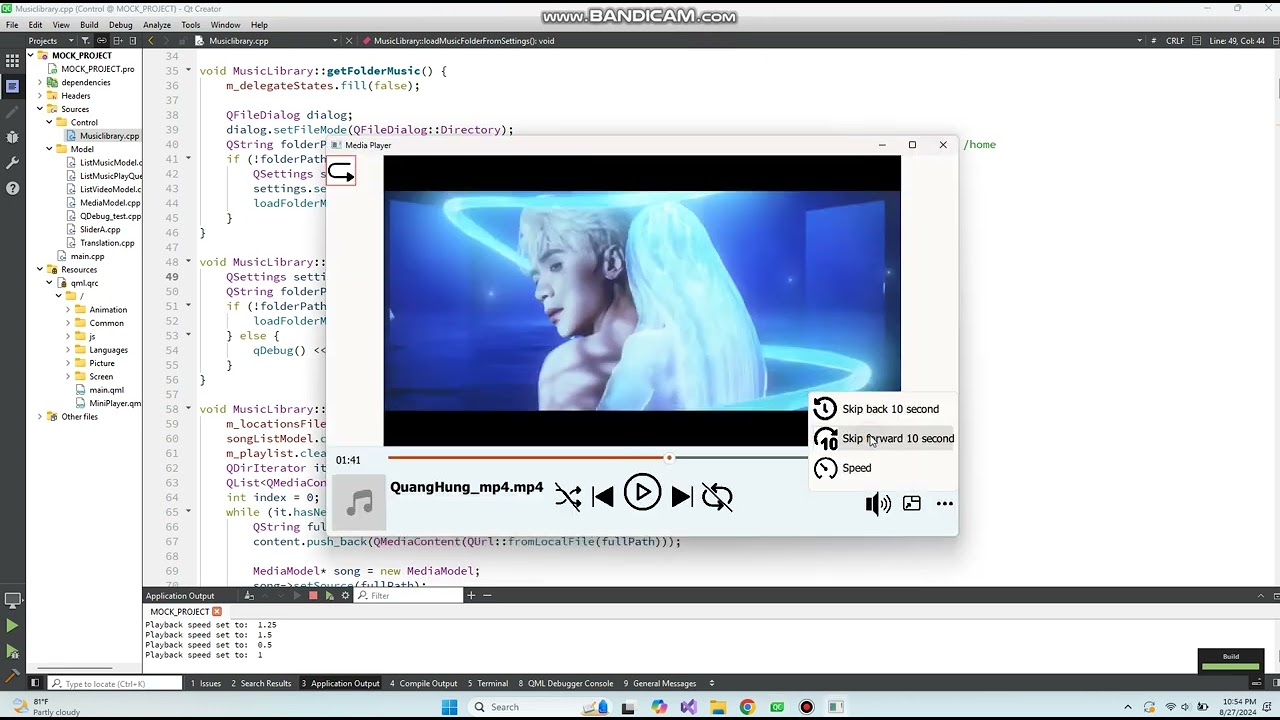Open mini player view icon
This screenshot has width=1280, height=720.
[x=911, y=504]
